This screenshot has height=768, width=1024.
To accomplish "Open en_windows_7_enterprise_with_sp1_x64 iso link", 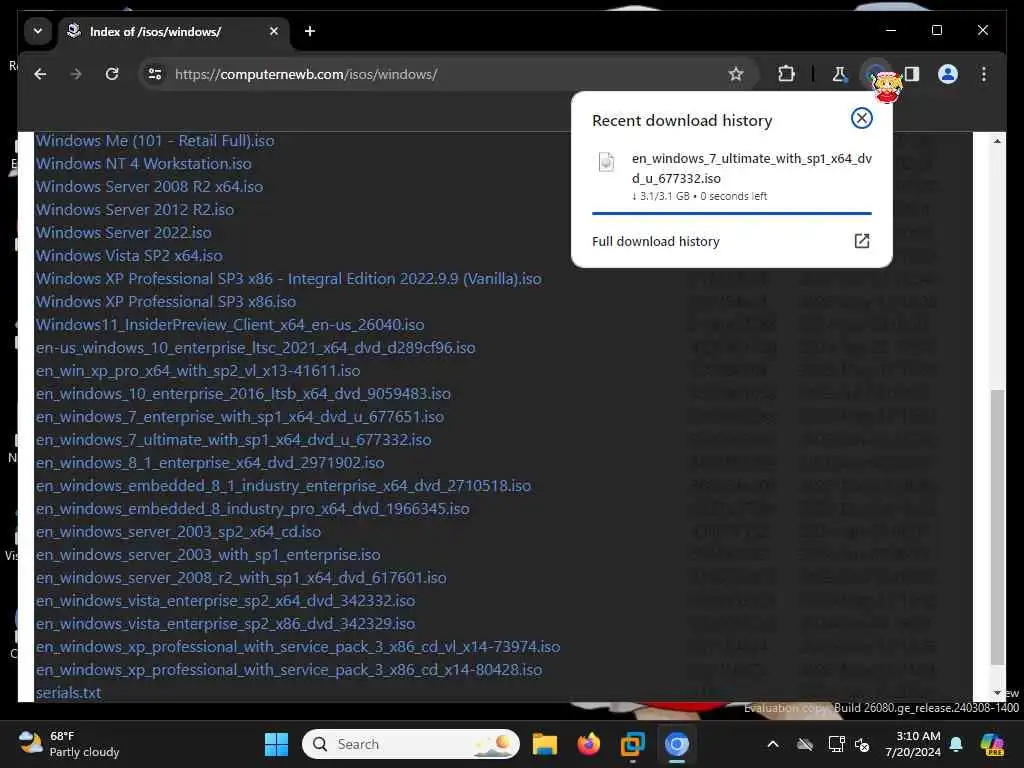I will click(240, 417).
